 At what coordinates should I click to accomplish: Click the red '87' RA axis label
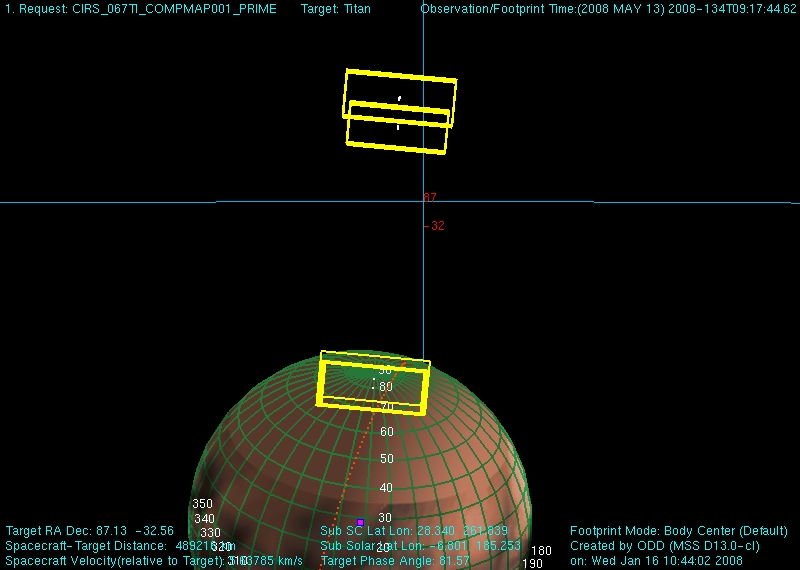click(x=430, y=197)
